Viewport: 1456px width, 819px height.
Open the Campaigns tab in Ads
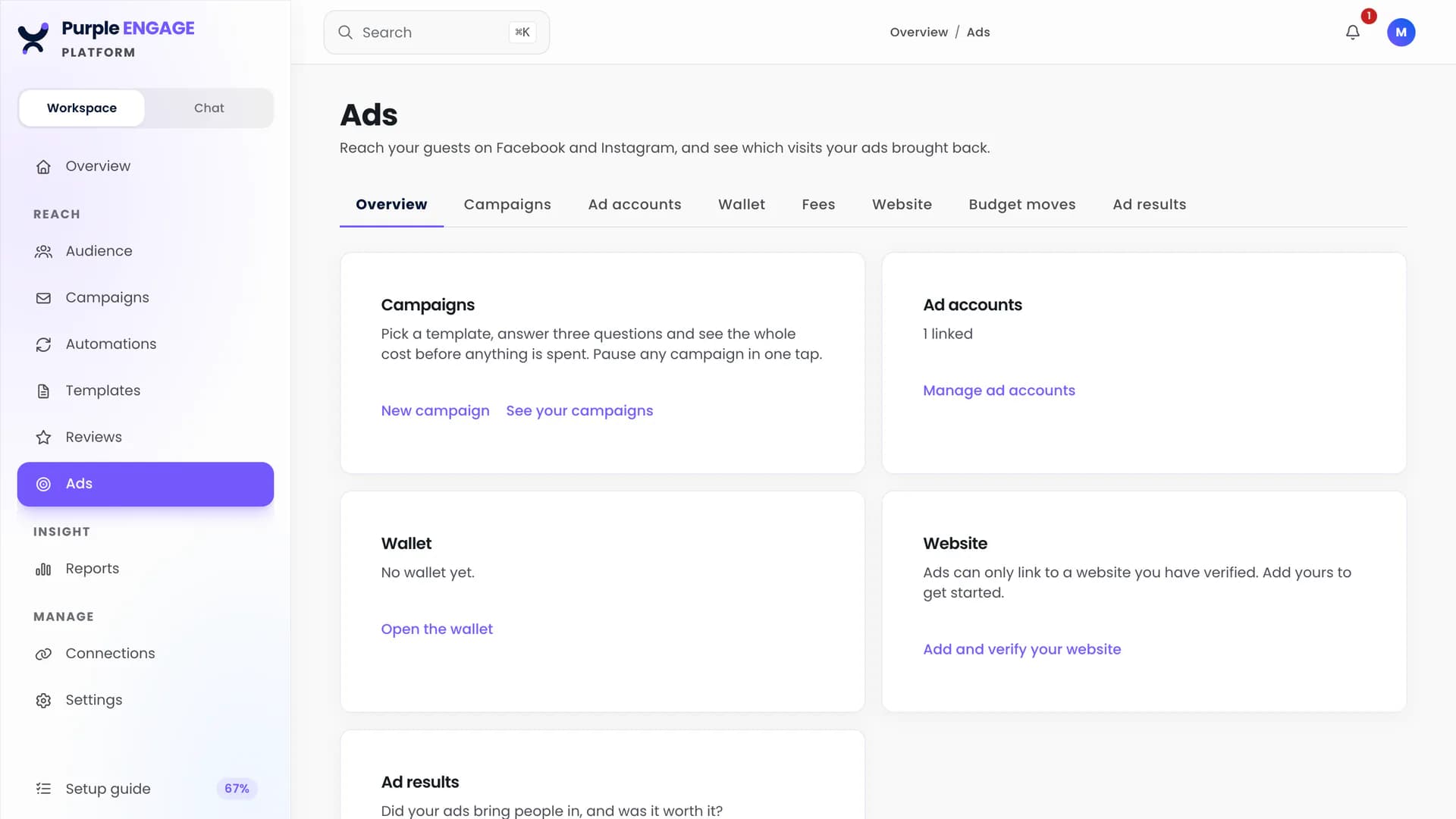[507, 205]
